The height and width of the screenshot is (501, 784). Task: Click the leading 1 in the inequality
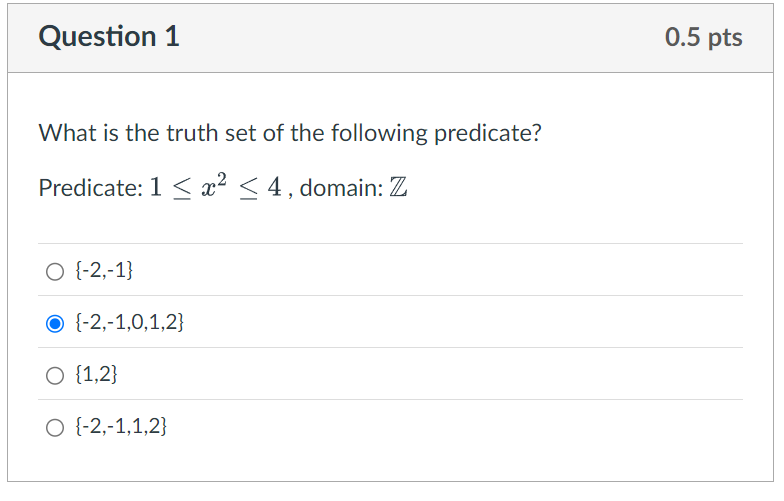tap(155, 188)
